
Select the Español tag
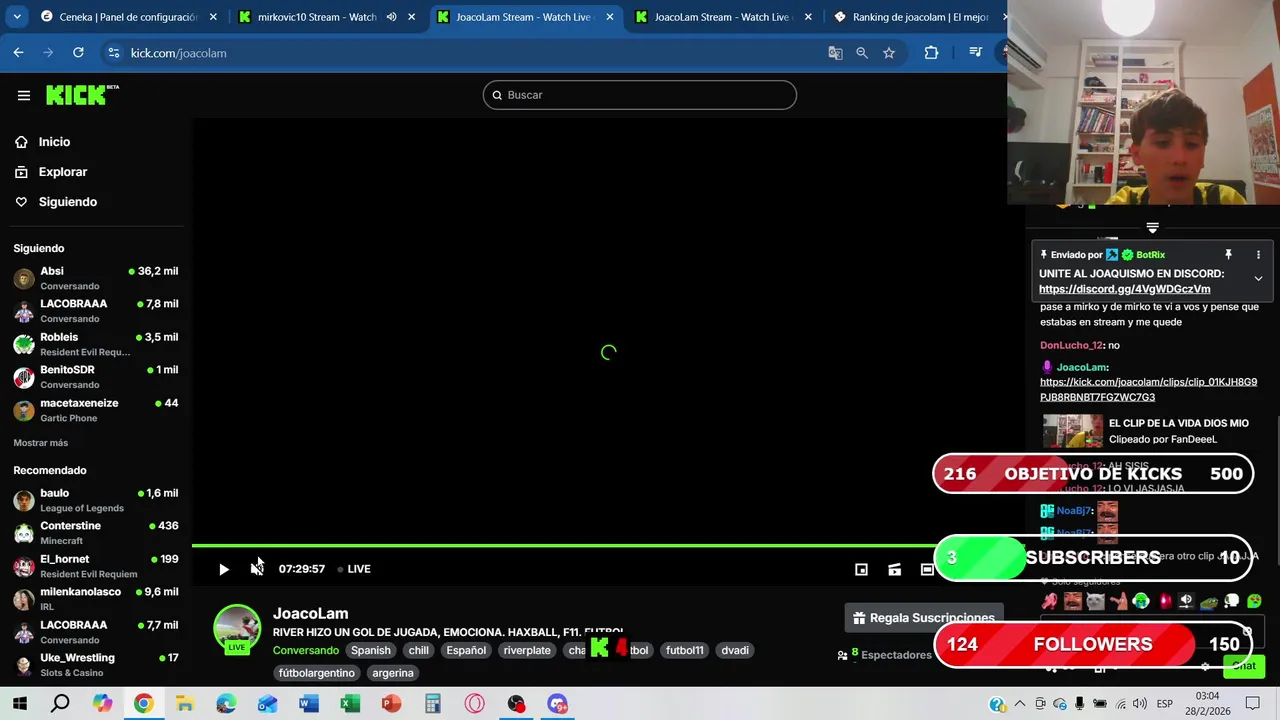(466, 650)
